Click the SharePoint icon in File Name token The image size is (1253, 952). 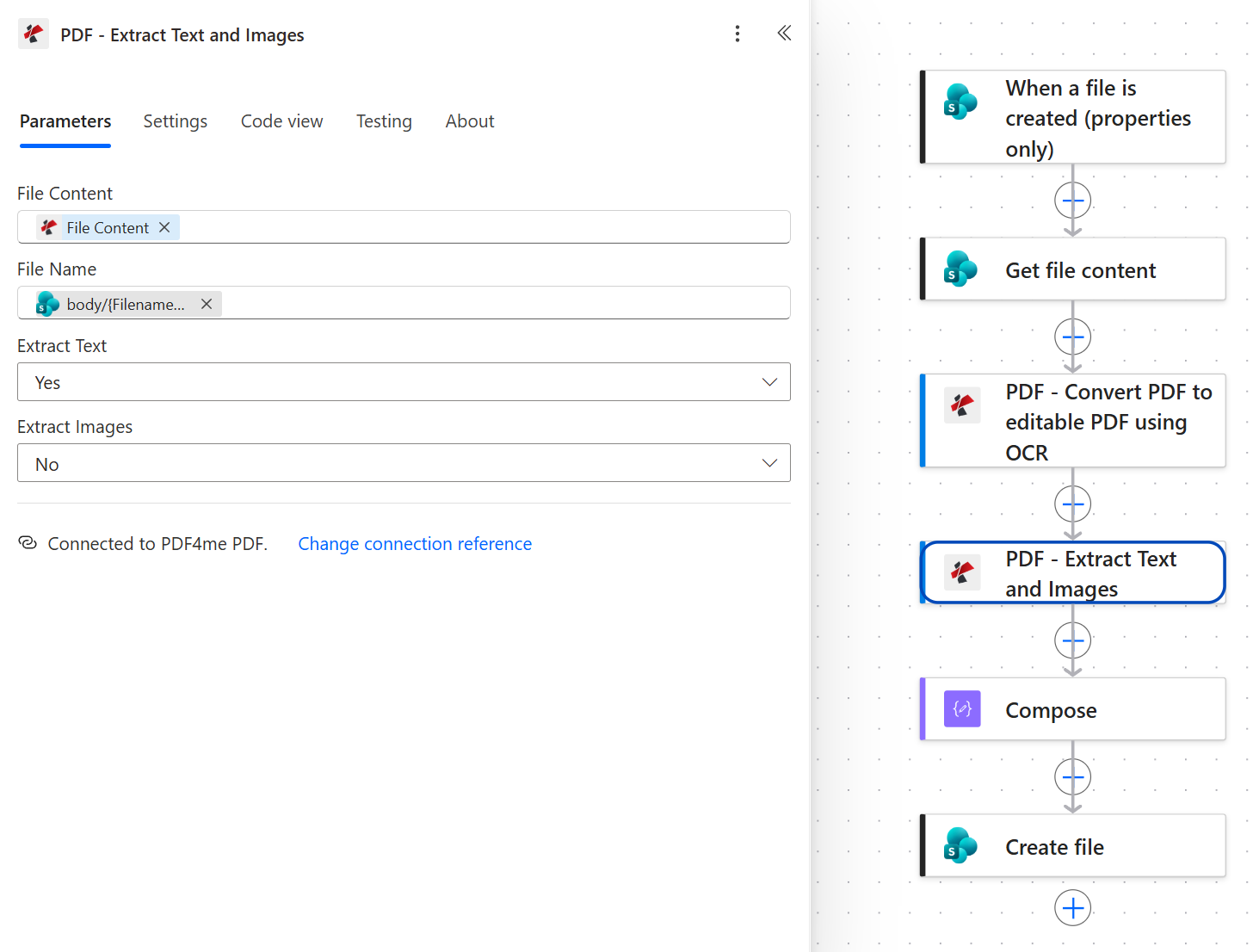coord(48,304)
